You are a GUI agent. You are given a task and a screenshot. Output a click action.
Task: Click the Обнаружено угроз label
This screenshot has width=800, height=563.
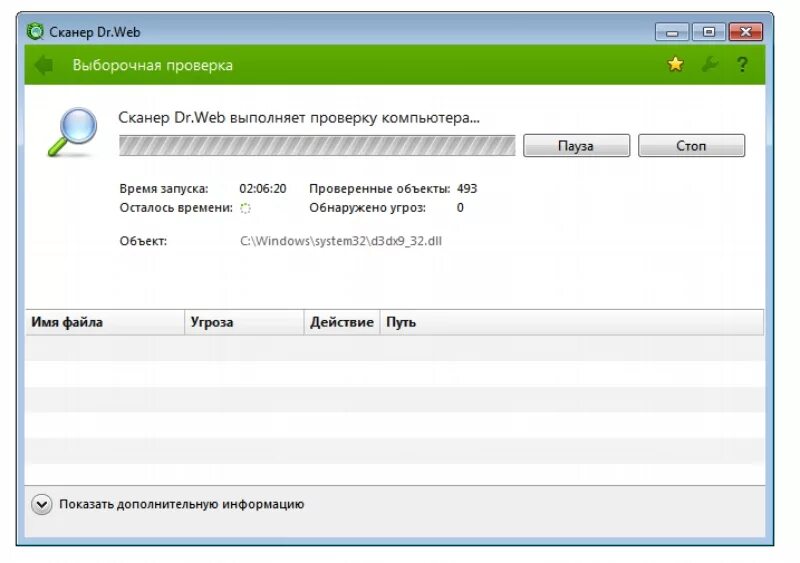click(x=367, y=208)
